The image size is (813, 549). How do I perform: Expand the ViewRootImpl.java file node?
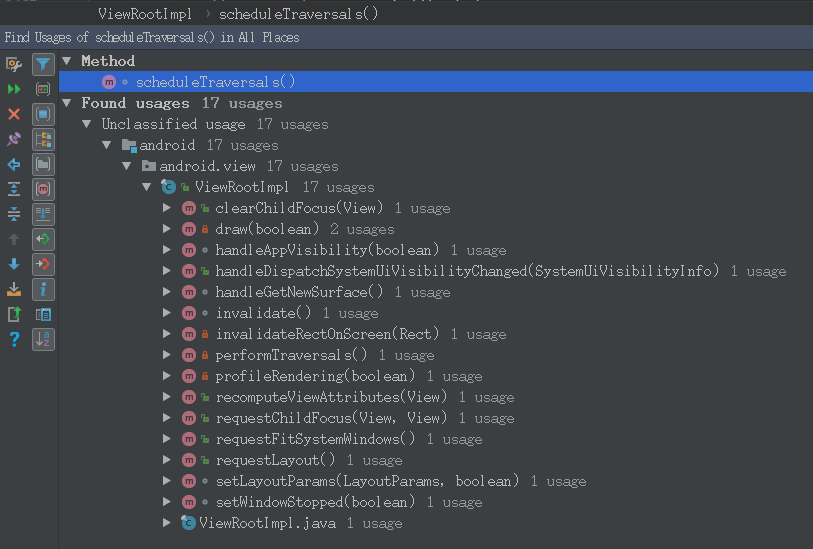pyautogui.click(x=166, y=523)
